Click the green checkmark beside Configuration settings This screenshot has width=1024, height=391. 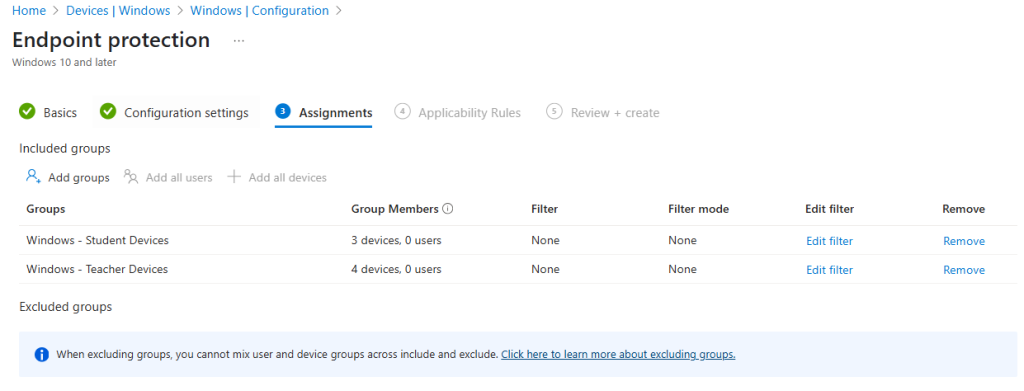(x=108, y=112)
